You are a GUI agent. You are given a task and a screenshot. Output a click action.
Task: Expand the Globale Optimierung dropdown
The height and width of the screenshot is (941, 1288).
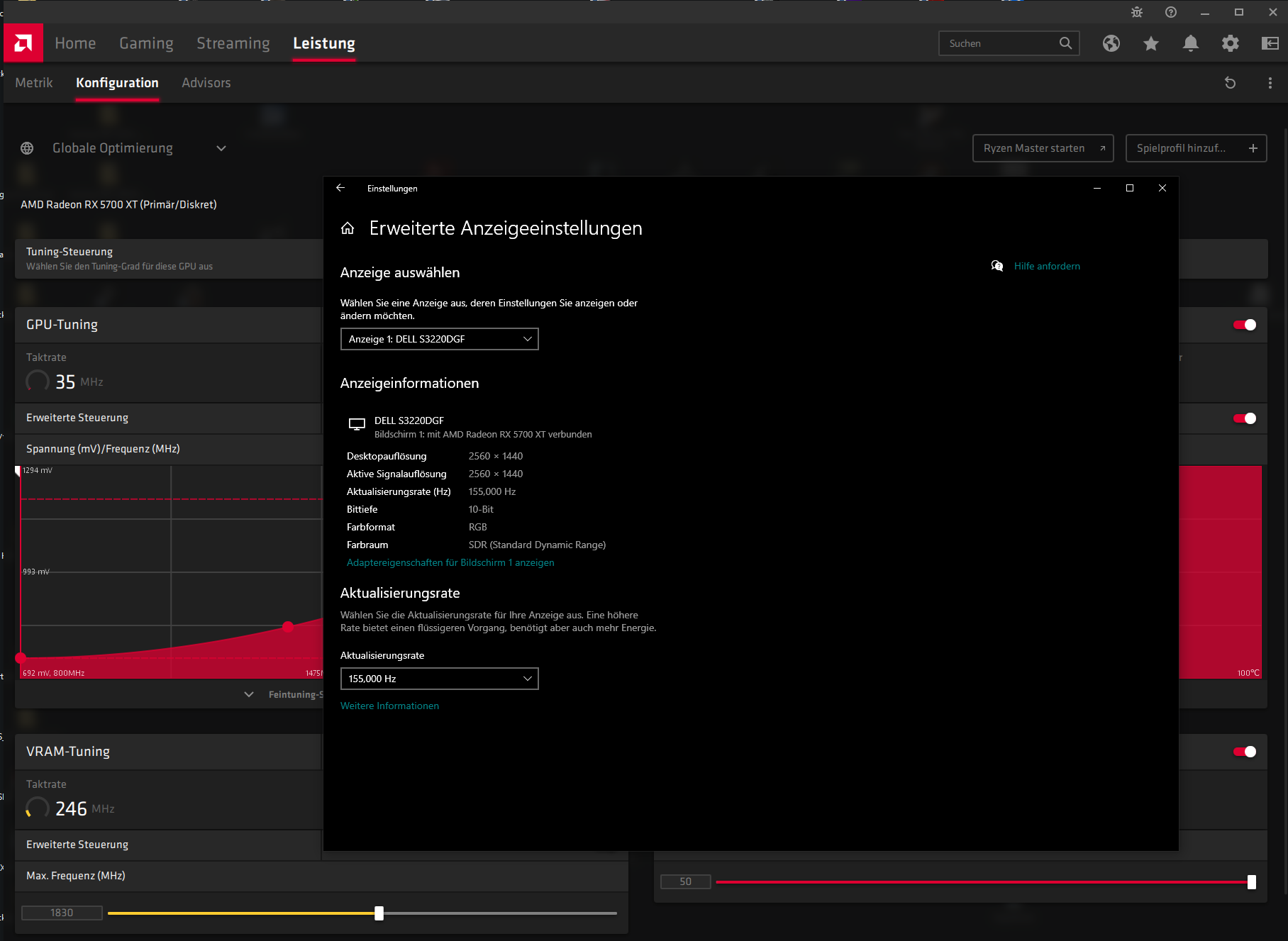[221, 148]
